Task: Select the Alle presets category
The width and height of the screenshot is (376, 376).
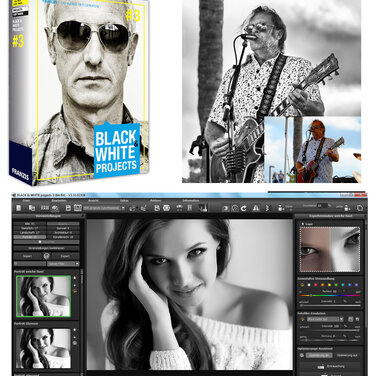Action: 30,224
